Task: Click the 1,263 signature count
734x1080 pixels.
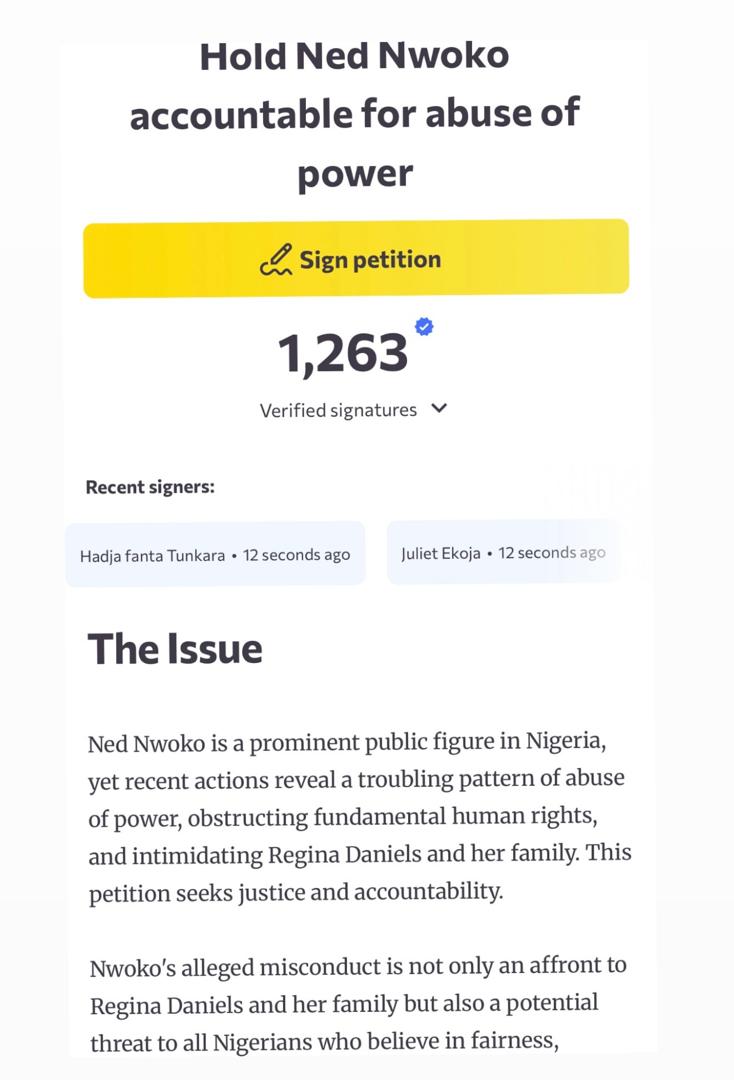Action: pos(343,354)
